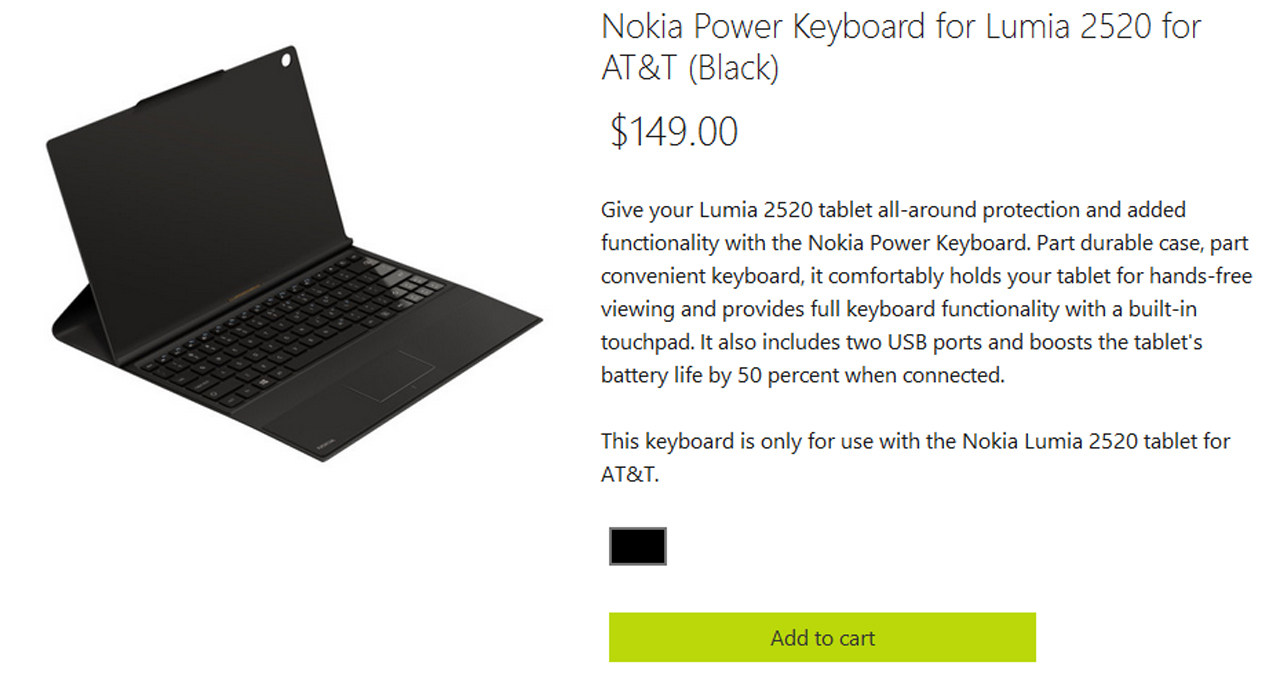This screenshot has width=1280, height=680.
Task: Click the product title heading
Action: [x=900, y=46]
